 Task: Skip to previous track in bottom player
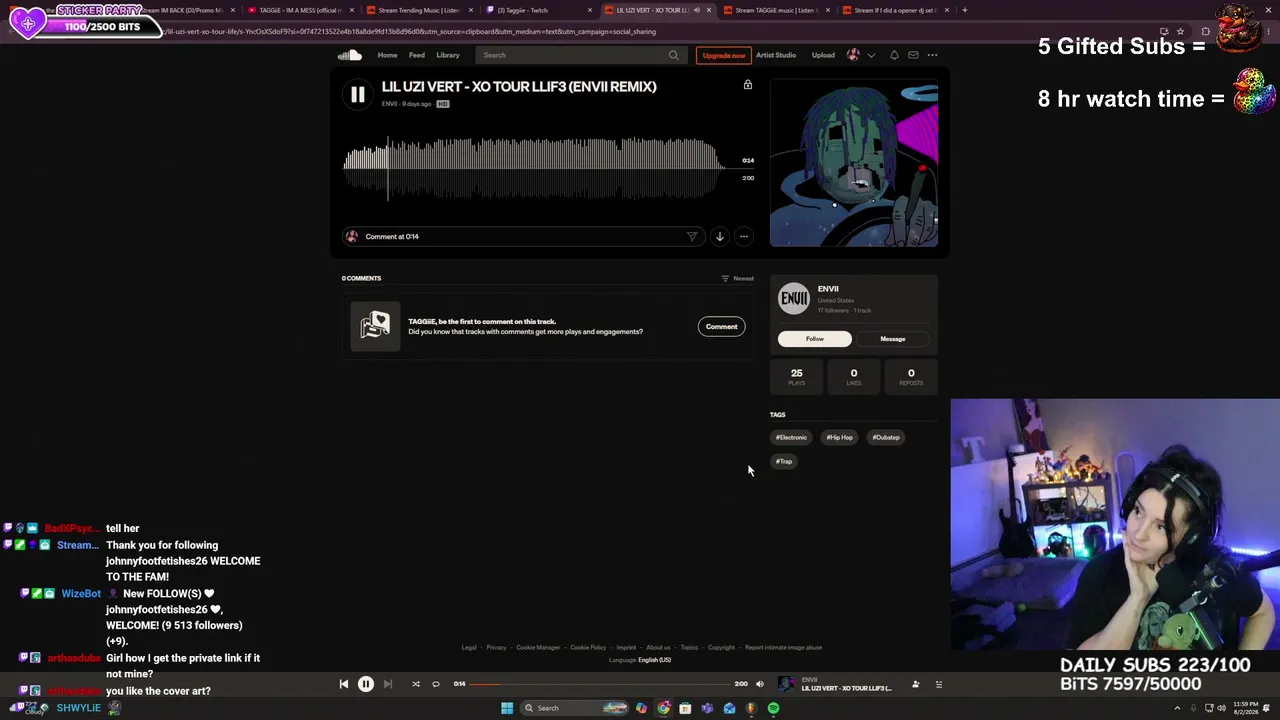point(343,684)
